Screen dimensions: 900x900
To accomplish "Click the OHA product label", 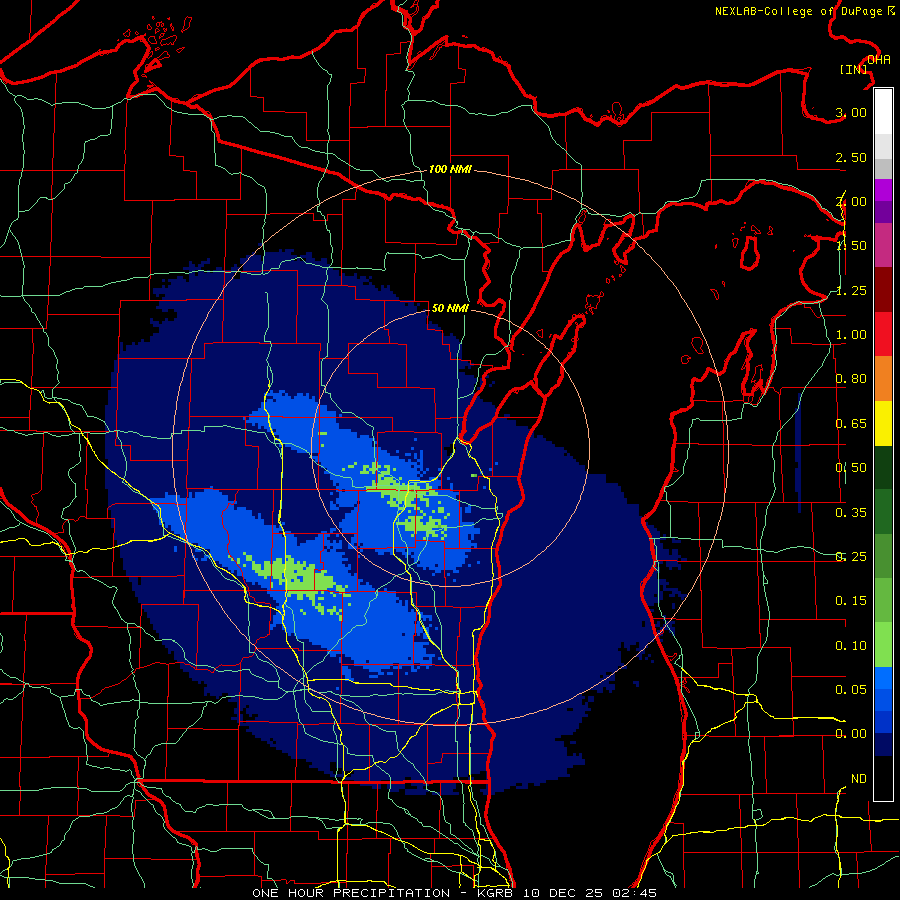I will tap(879, 60).
